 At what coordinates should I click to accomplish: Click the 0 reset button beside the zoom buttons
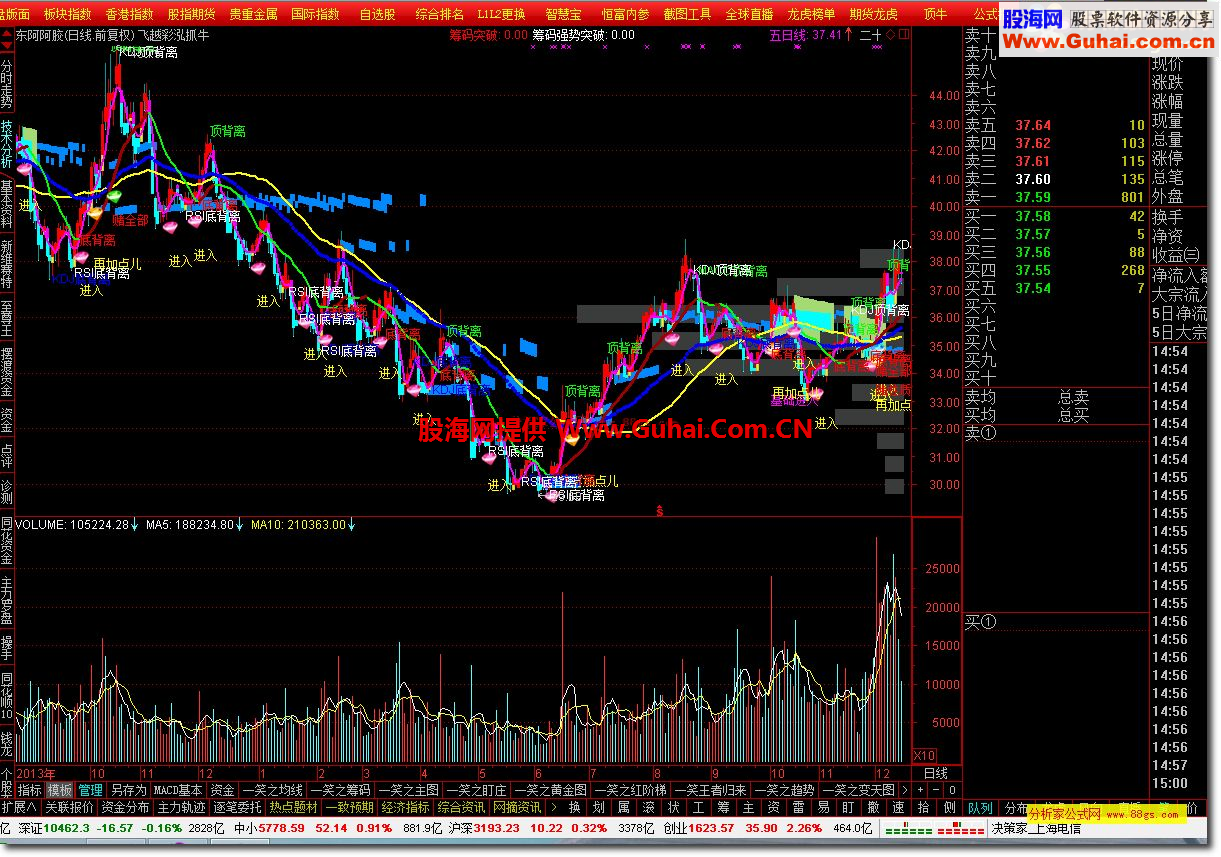pyautogui.click(x=952, y=790)
